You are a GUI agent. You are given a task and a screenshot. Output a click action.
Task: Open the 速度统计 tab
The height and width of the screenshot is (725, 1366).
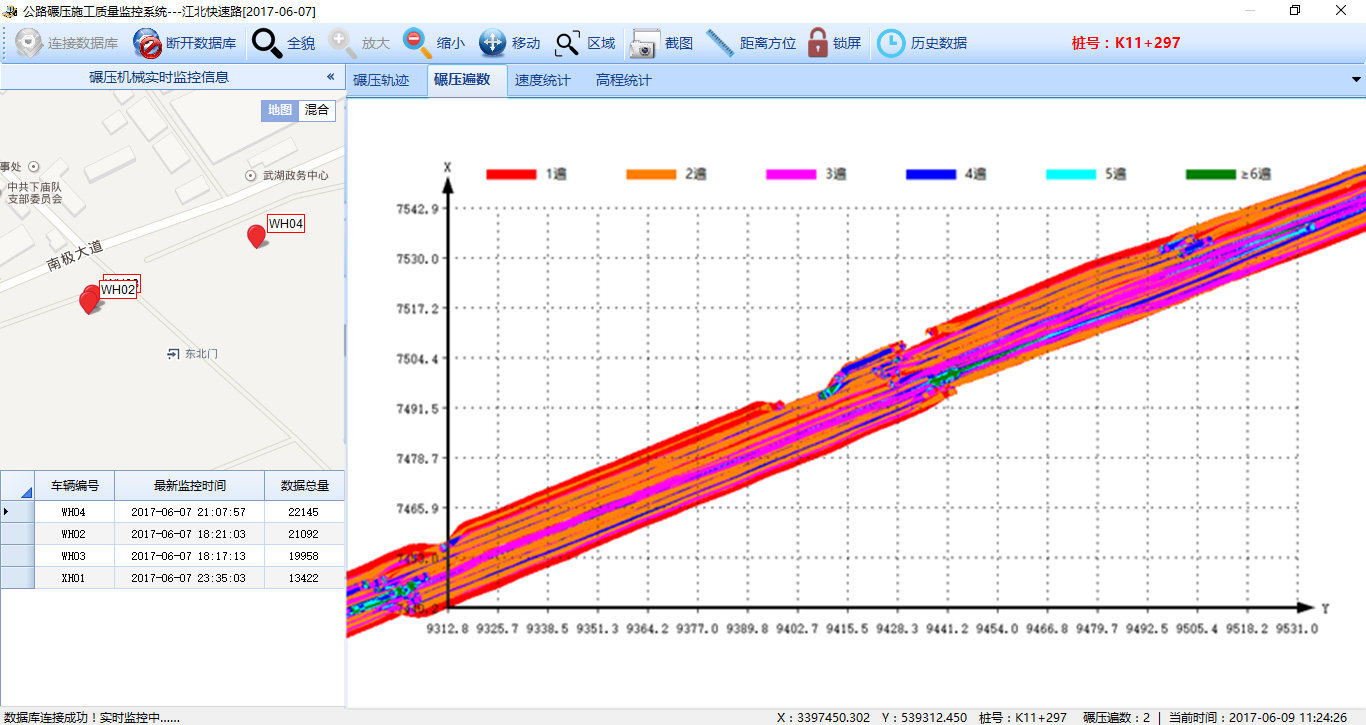point(542,80)
